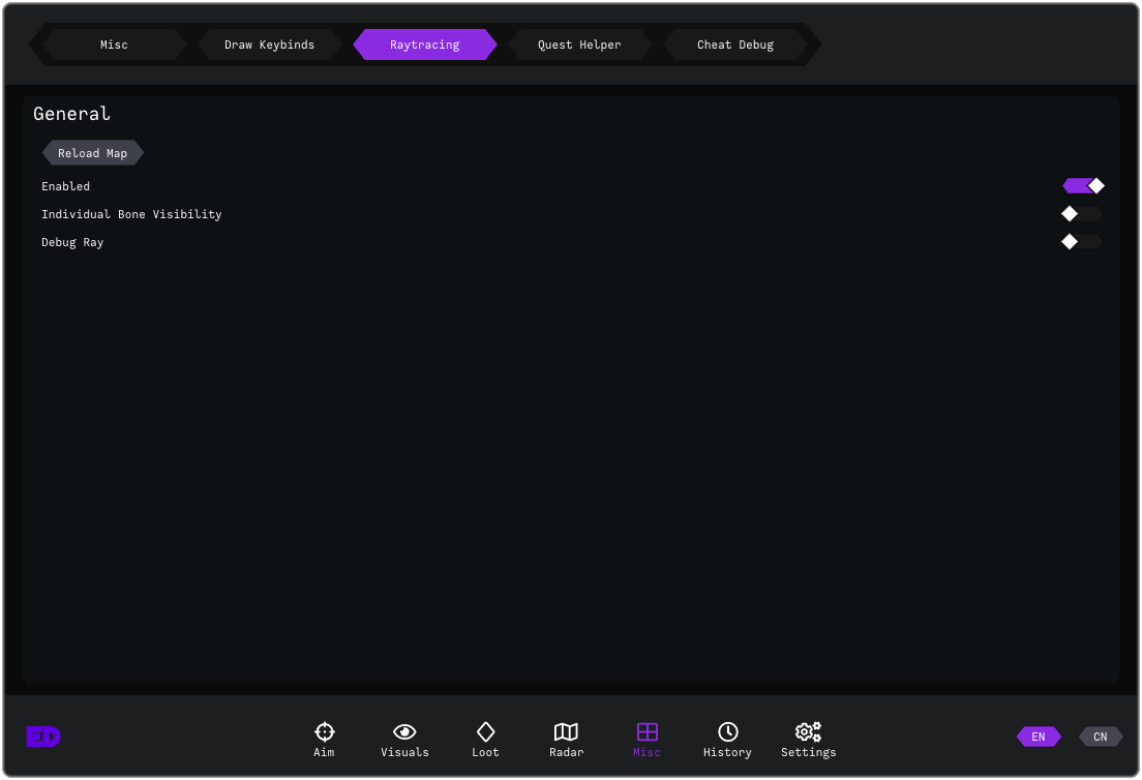Switch to the Misc tab at top

pyautogui.click(x=114, y=45)
